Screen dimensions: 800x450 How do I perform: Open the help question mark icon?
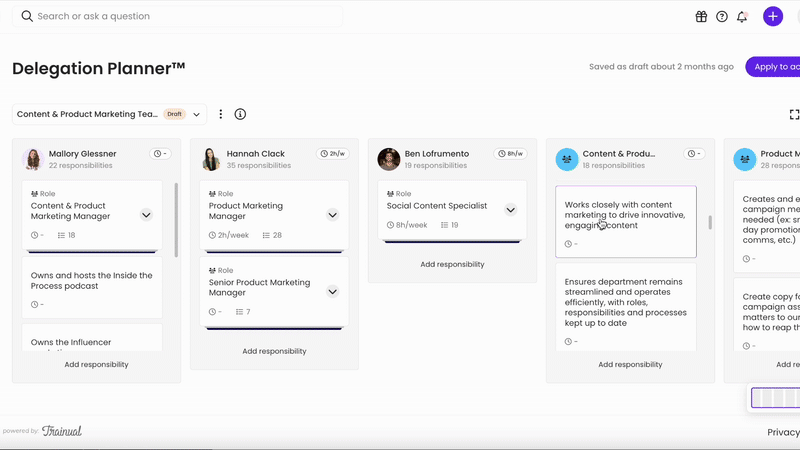721,16
